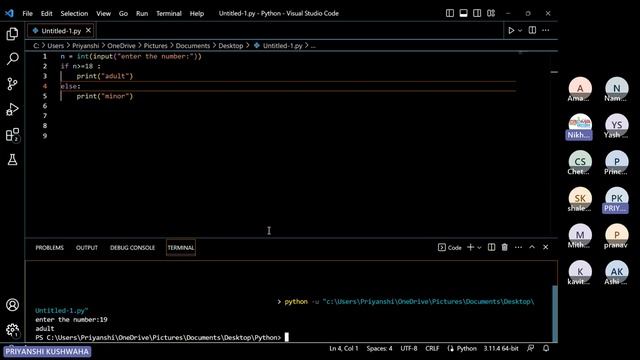Click participant avatar PK

[616, 198]
